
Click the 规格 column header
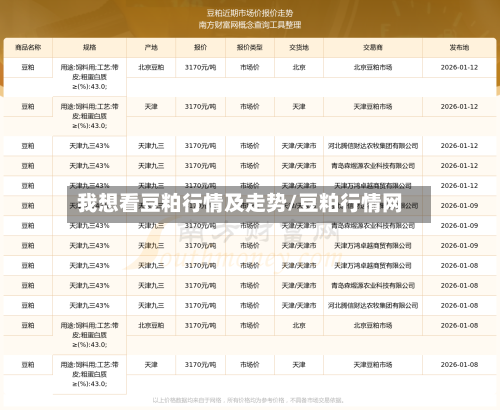pos(89,48)
